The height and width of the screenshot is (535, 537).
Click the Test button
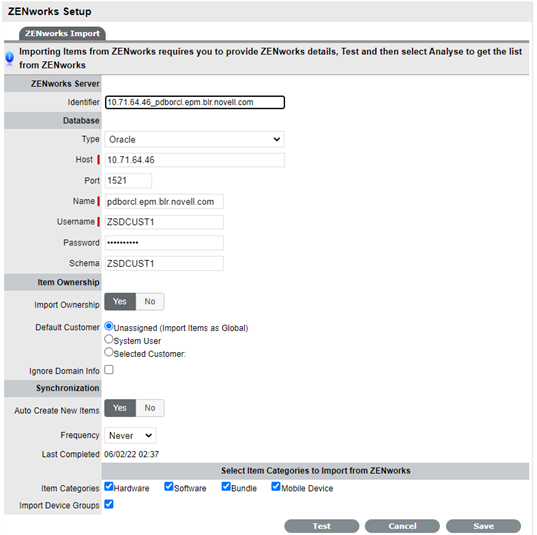coord(322,526)
